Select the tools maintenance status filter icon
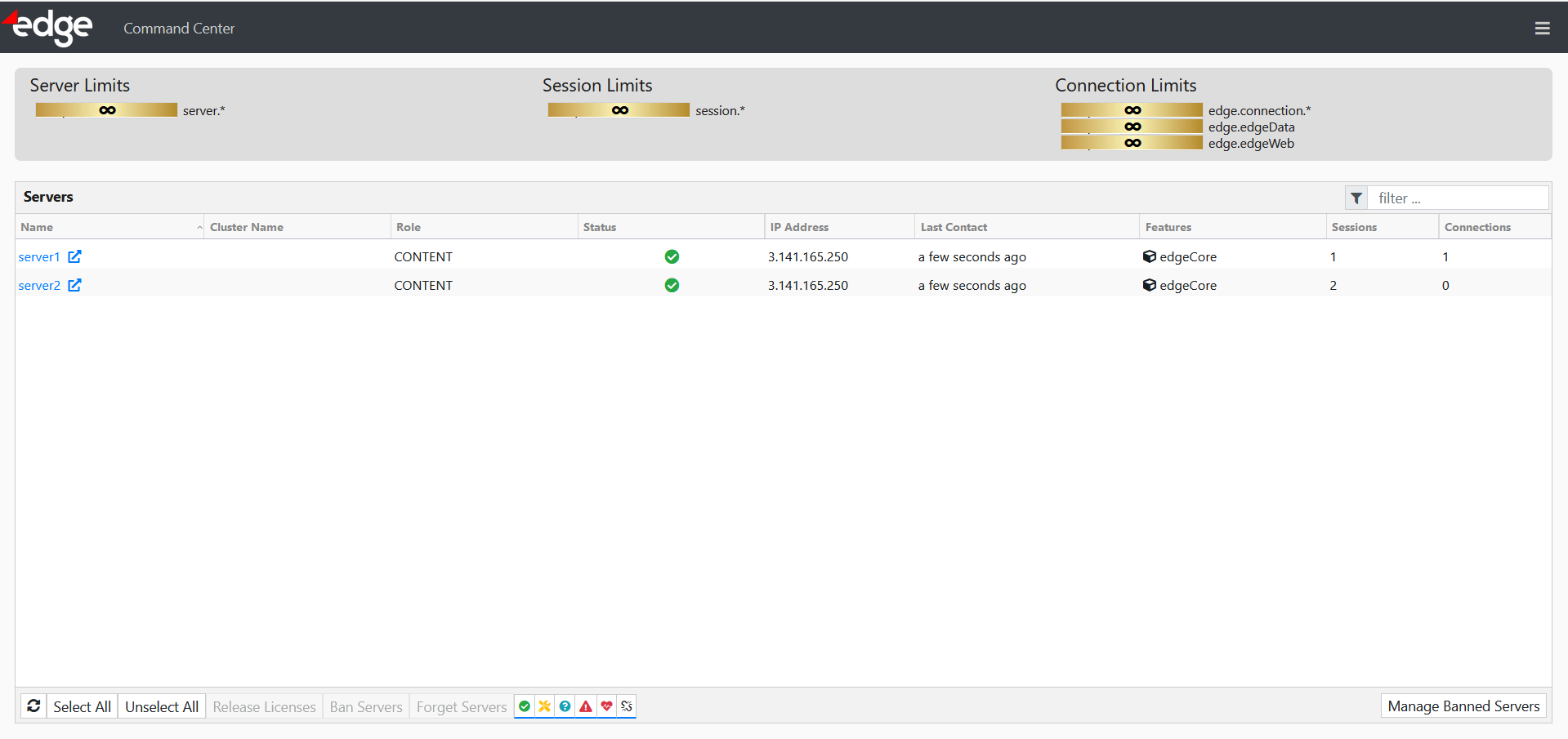 (x=544, y=706)
